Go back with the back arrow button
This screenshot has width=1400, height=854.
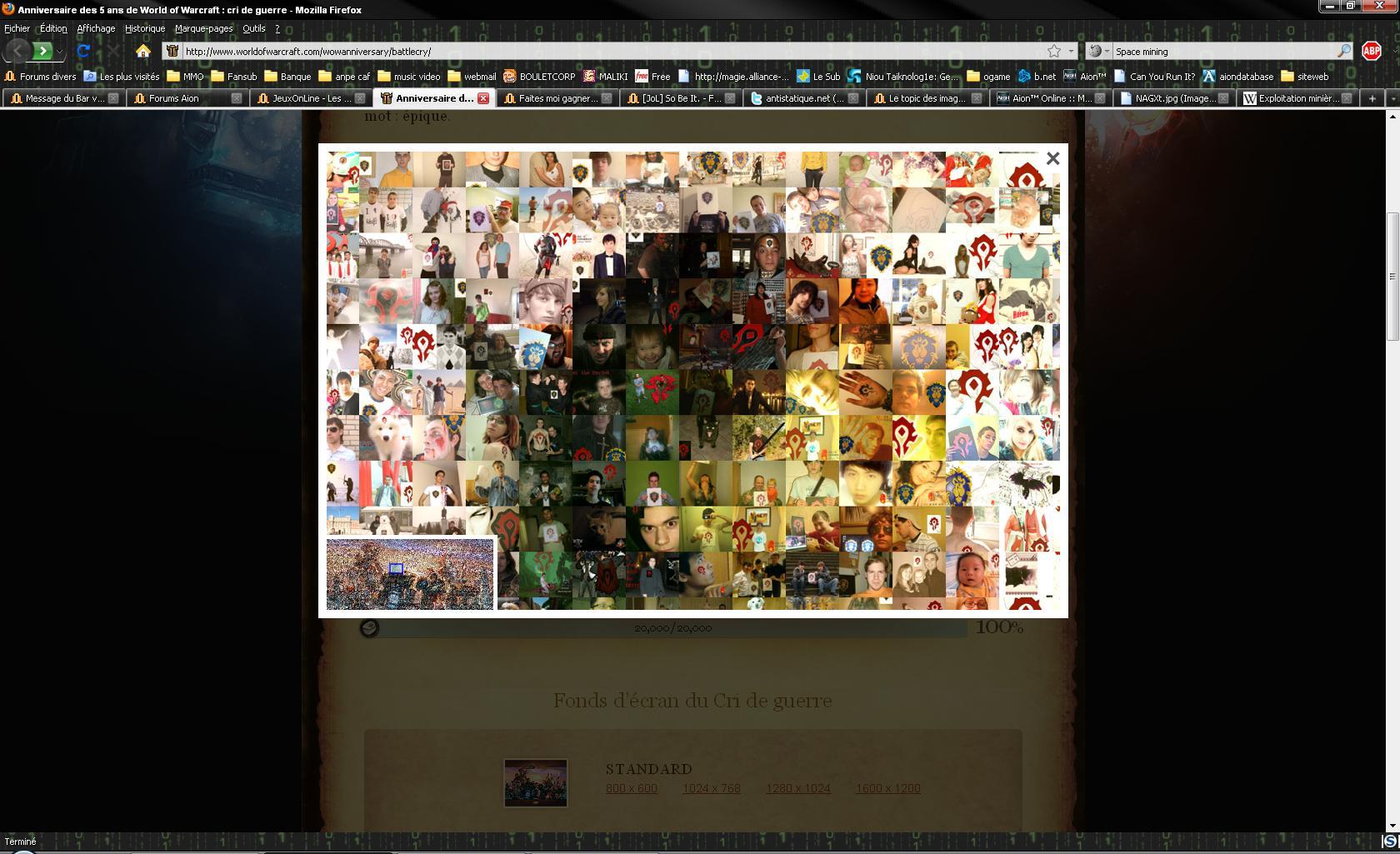pyautogui.click(x=17, y=52)
